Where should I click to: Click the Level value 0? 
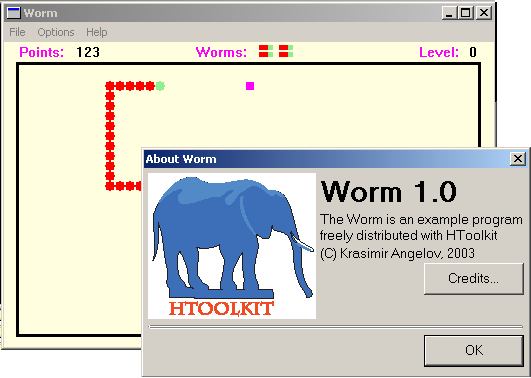click(473, 52)
